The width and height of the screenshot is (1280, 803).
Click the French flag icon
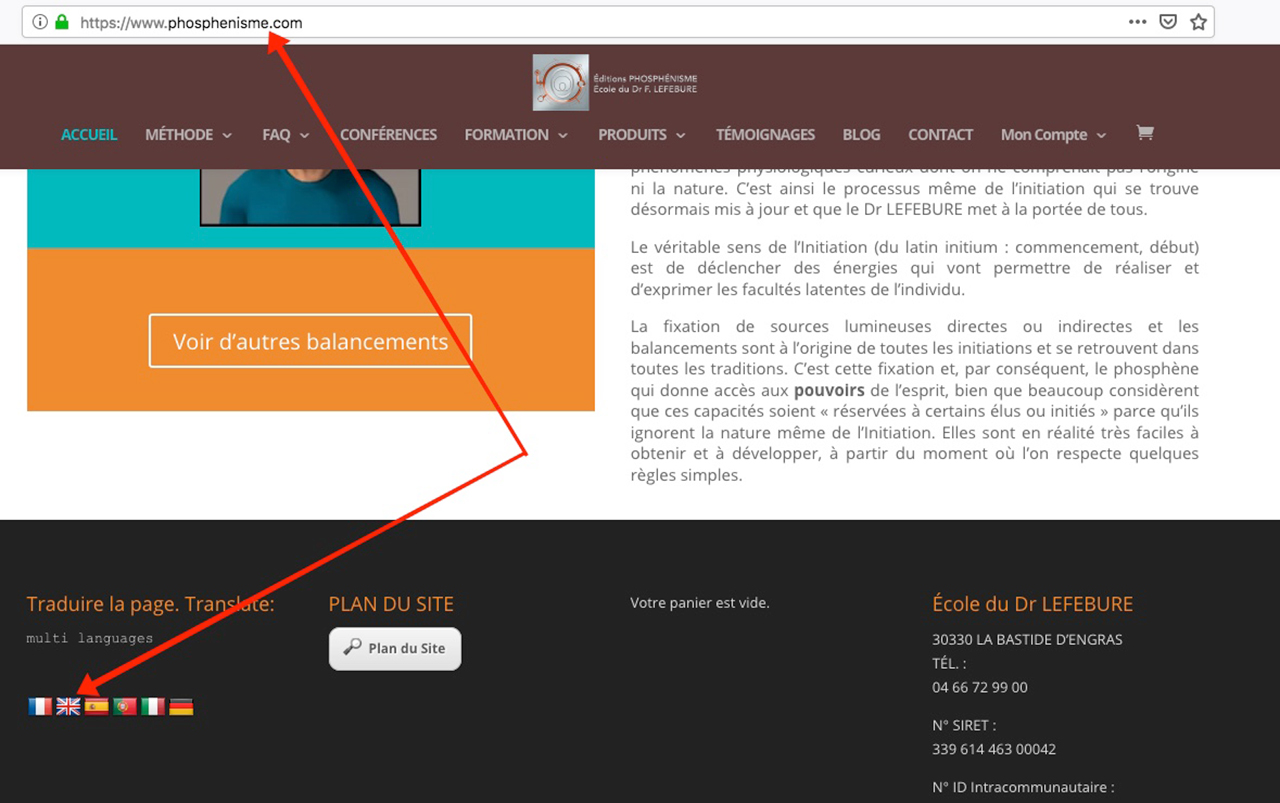pos(40,707)
